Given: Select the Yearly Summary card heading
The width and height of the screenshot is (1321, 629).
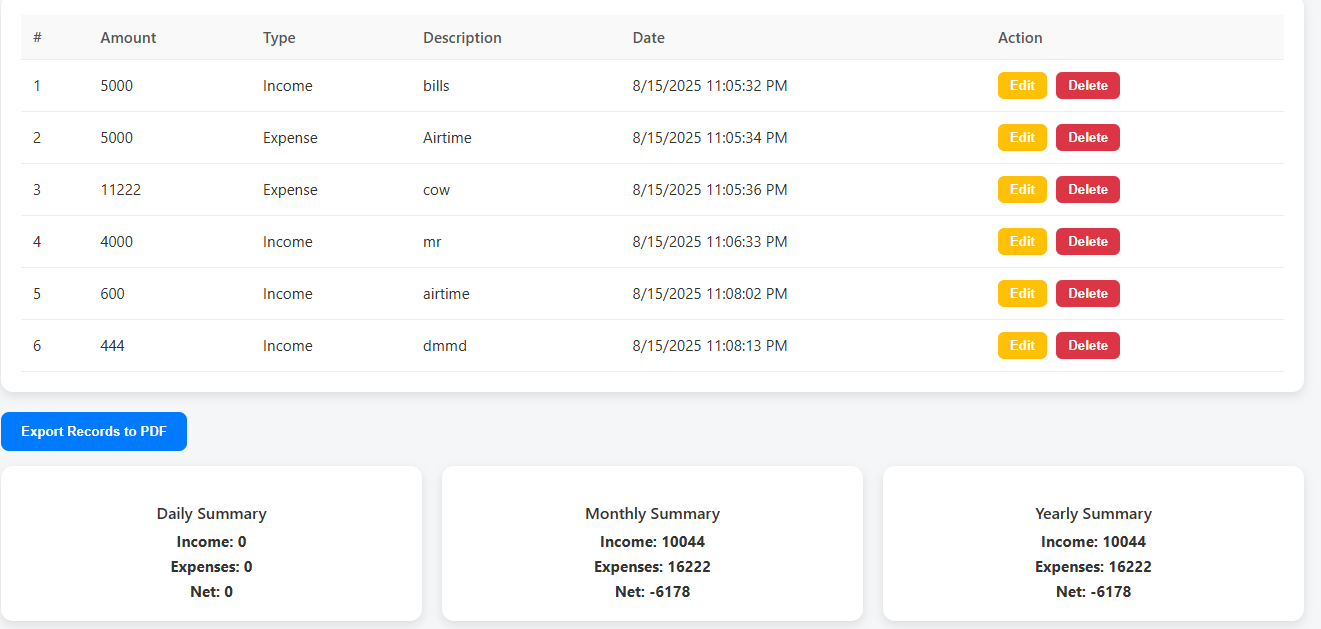Looking at the screenshot, I should pos(1093,514).
